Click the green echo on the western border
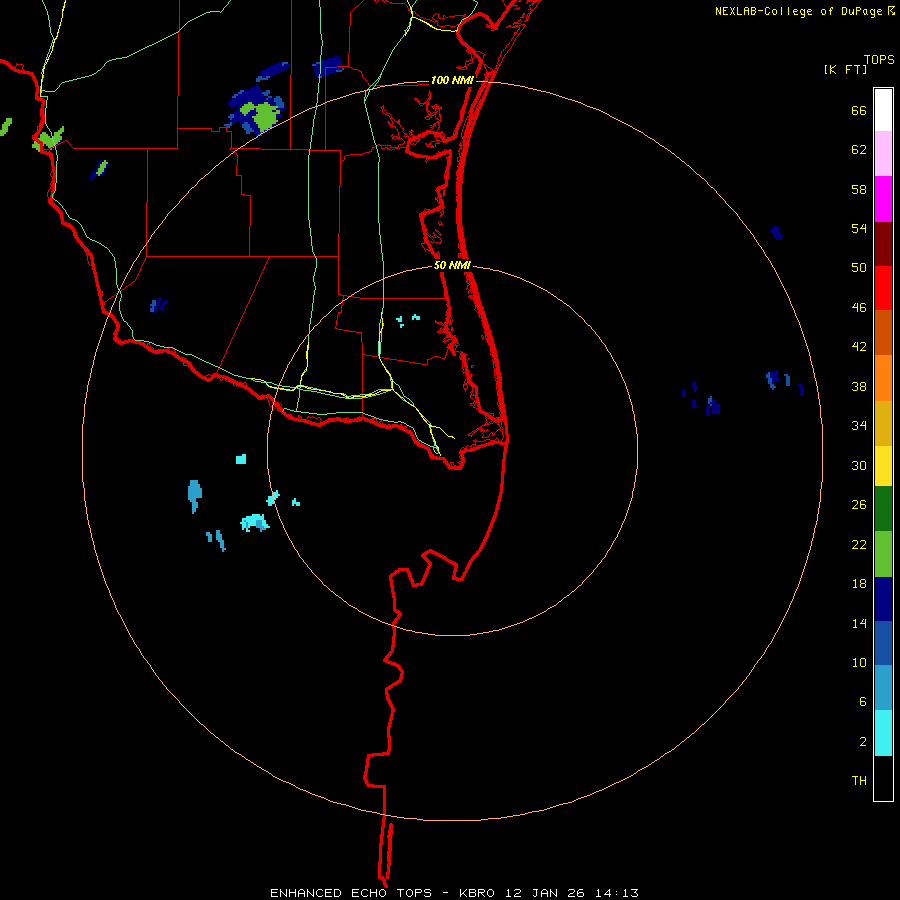 (x=48, y=139)
